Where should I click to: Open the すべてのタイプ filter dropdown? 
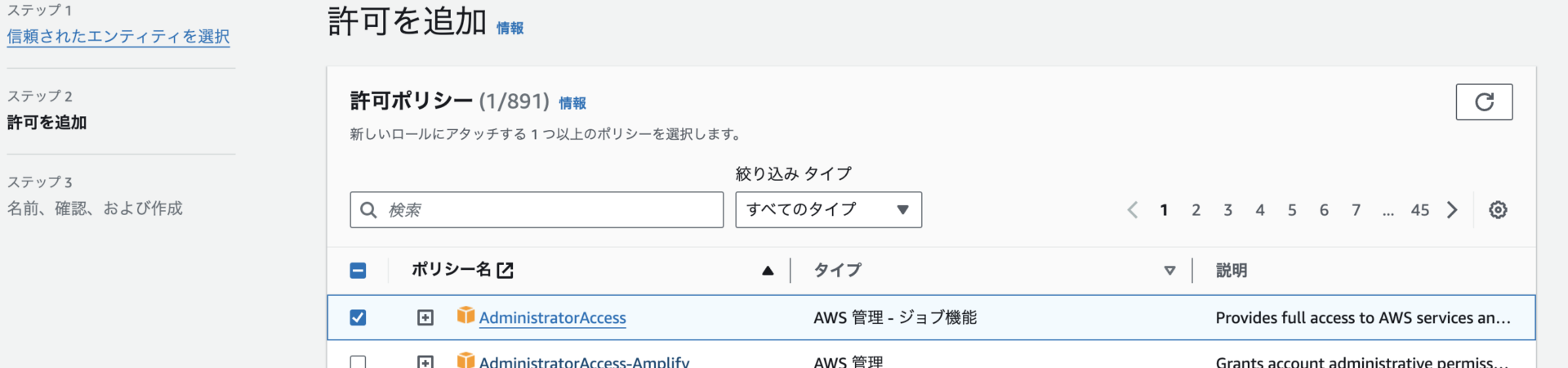click(x=828, y=210)
